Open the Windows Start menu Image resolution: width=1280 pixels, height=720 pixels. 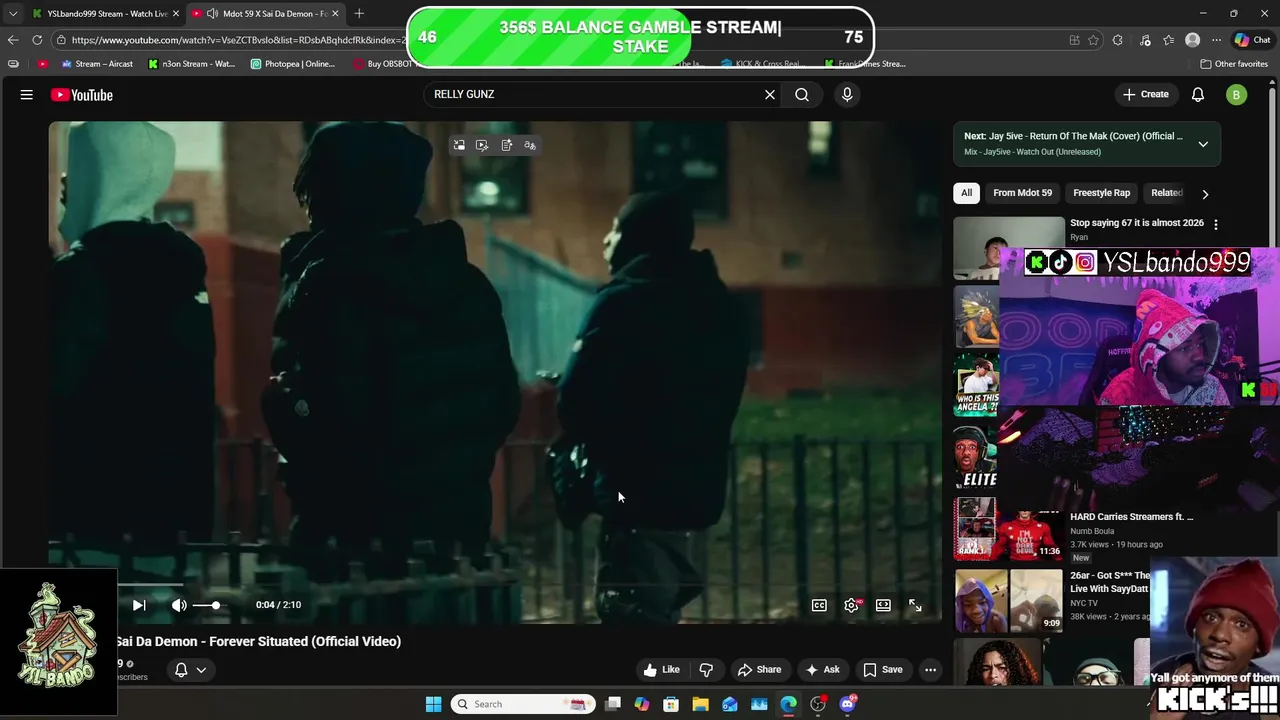tap(433, 704)
